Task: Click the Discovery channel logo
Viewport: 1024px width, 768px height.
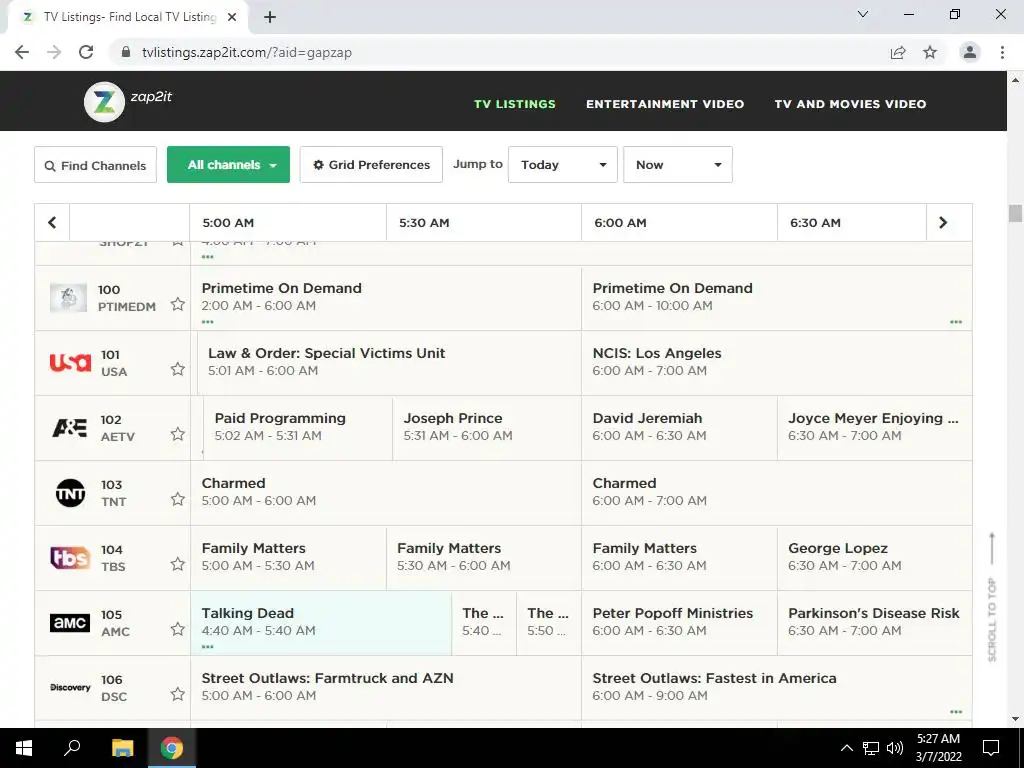Action: (70, 687)
